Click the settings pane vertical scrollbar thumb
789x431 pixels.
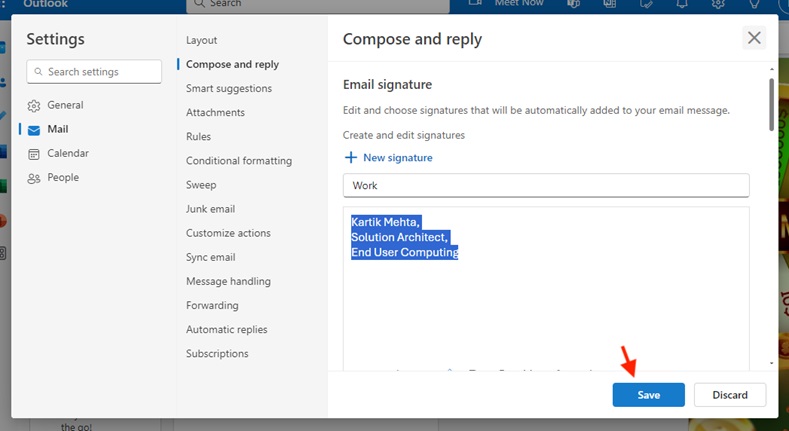coord(771,104)
